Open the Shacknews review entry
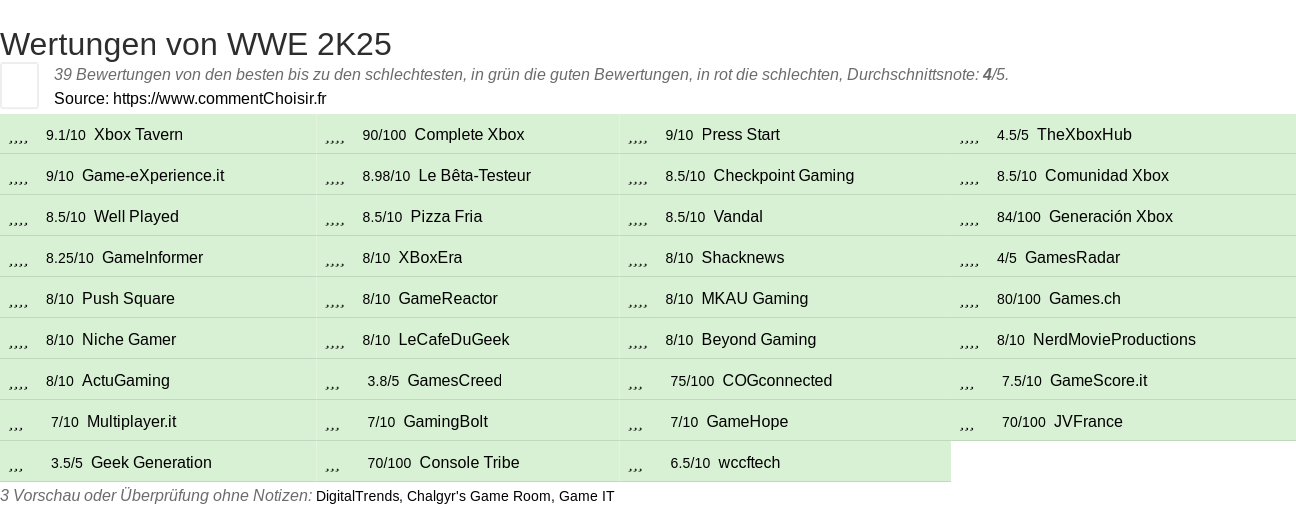The image size is (1296, 507). (743, 257)
